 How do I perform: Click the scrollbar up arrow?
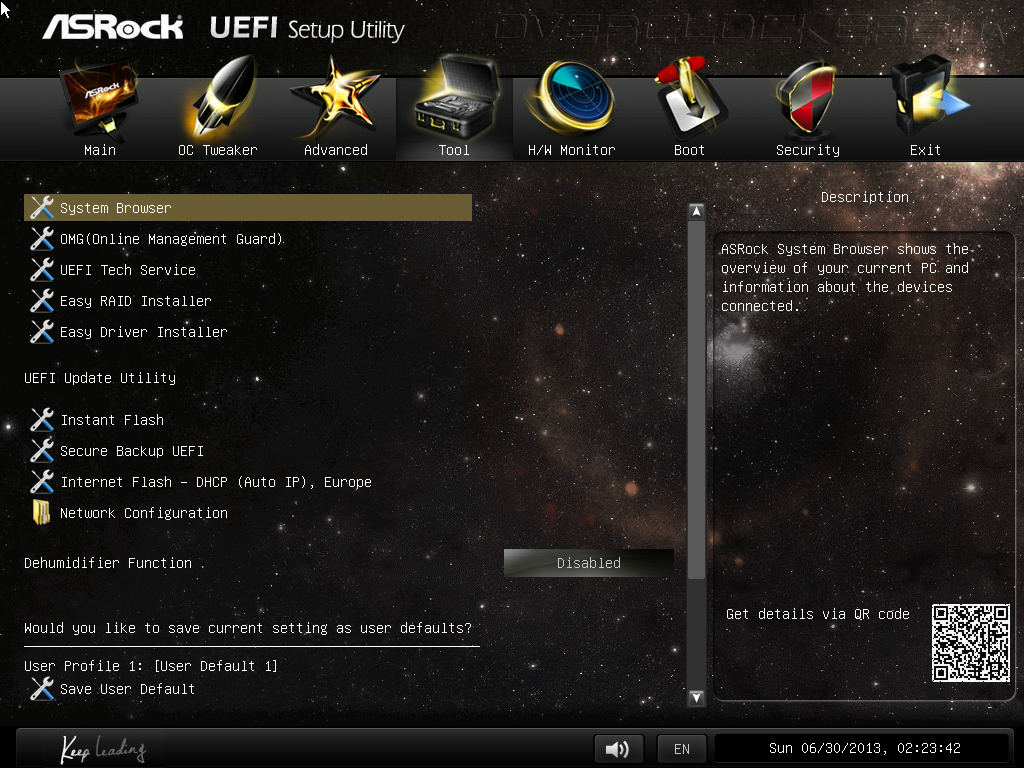pos(696,212)
